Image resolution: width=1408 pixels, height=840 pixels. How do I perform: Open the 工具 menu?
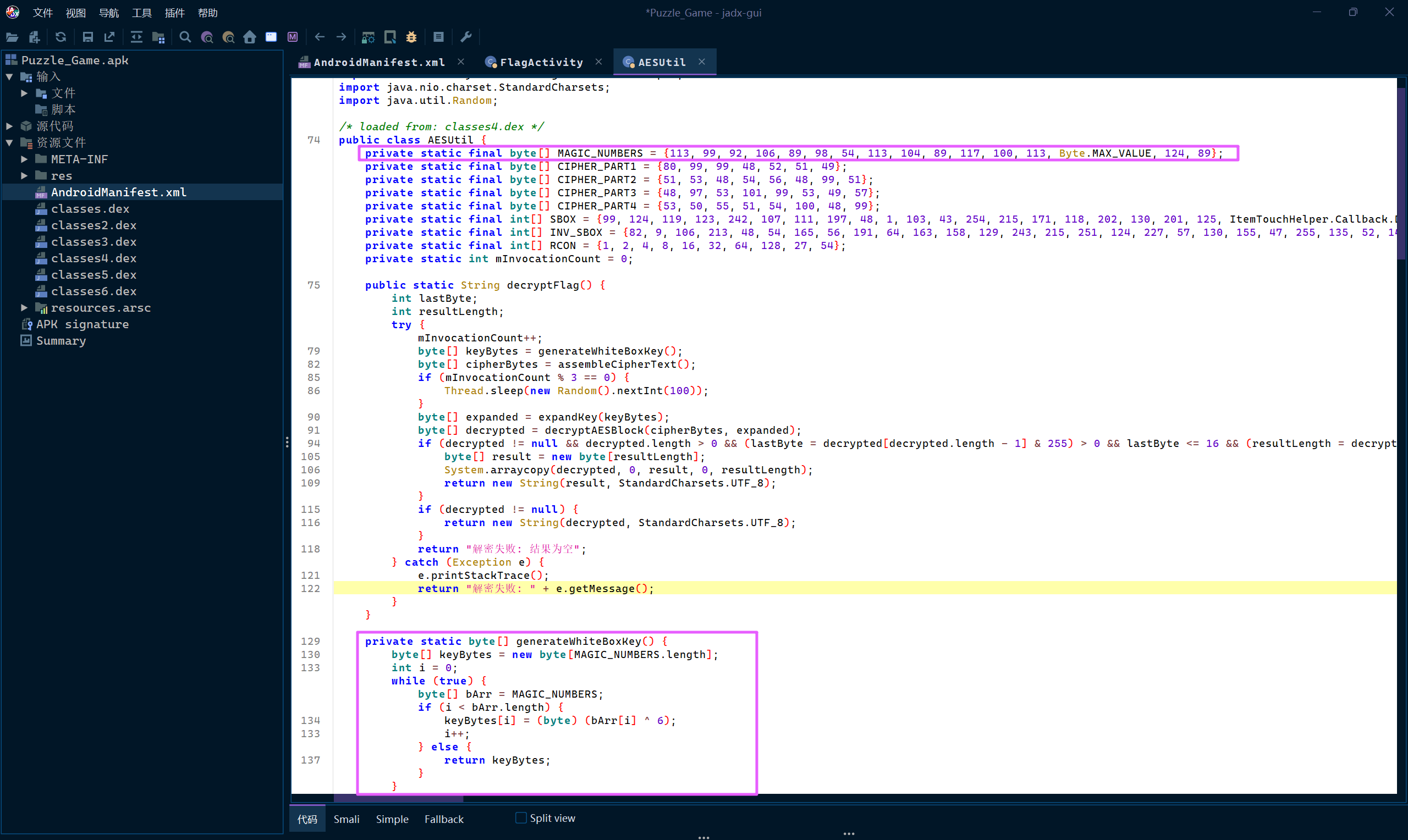pos(141,13)
